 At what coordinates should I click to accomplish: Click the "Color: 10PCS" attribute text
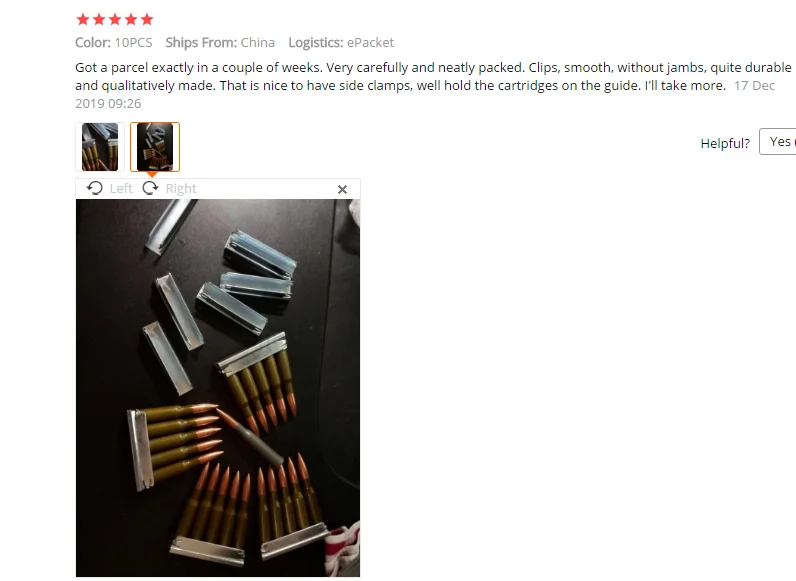coord(114,42)
